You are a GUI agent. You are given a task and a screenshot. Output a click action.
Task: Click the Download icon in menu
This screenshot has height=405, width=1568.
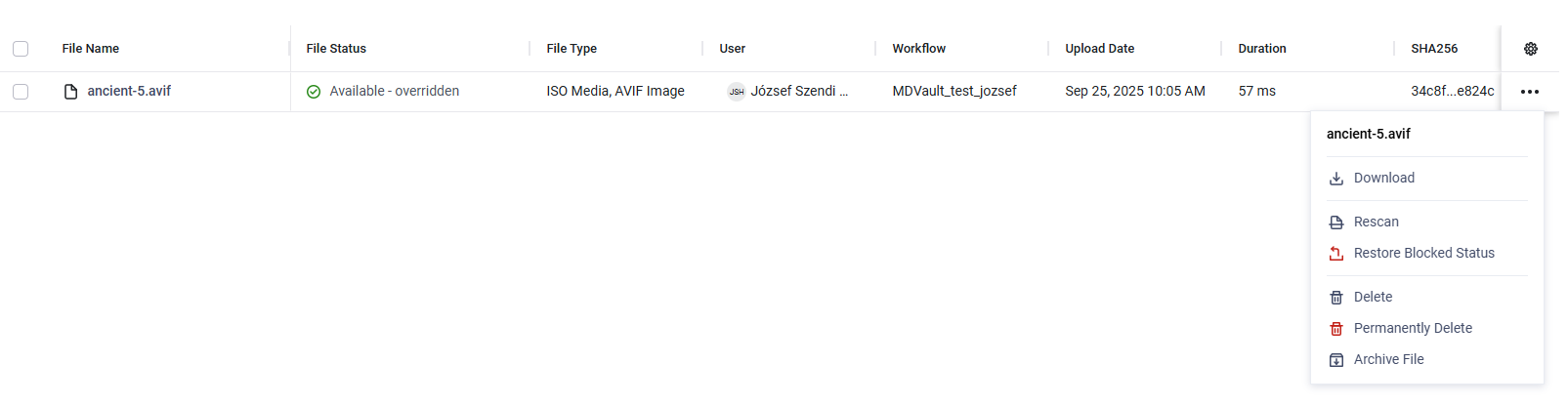coord(1336,179)
